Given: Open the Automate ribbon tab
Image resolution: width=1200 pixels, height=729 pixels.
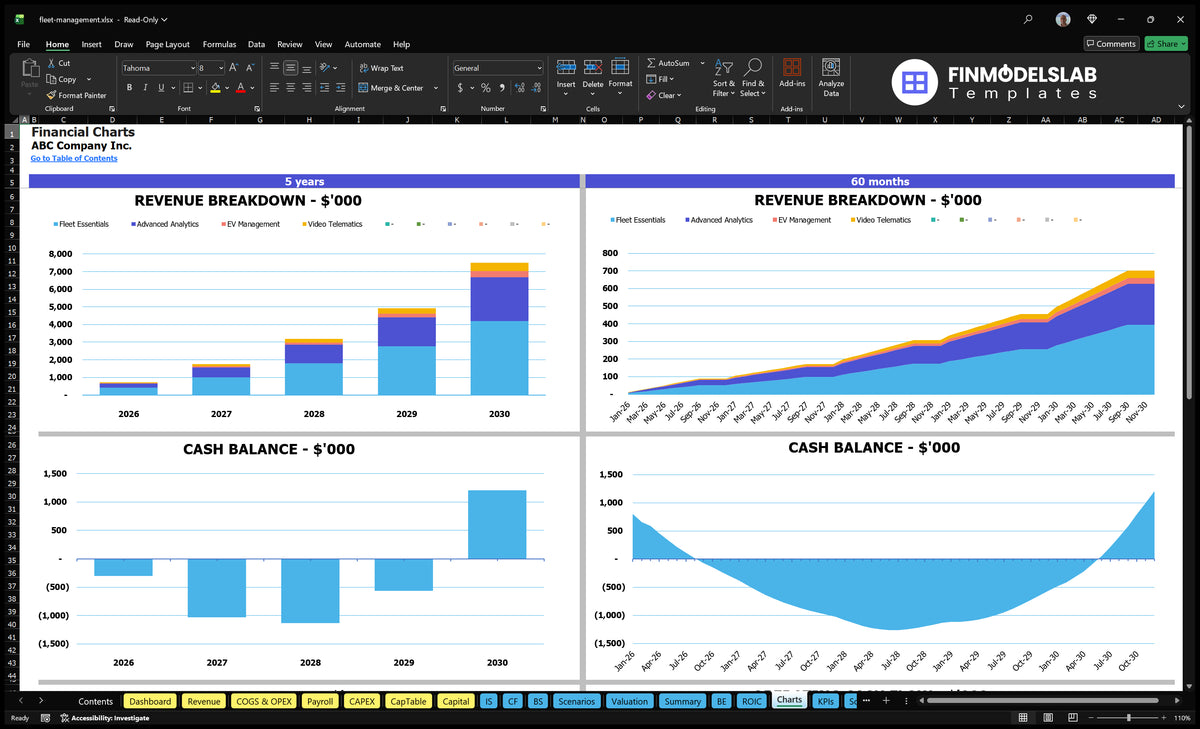Looking at the screenshot, I should coord(362,44).
